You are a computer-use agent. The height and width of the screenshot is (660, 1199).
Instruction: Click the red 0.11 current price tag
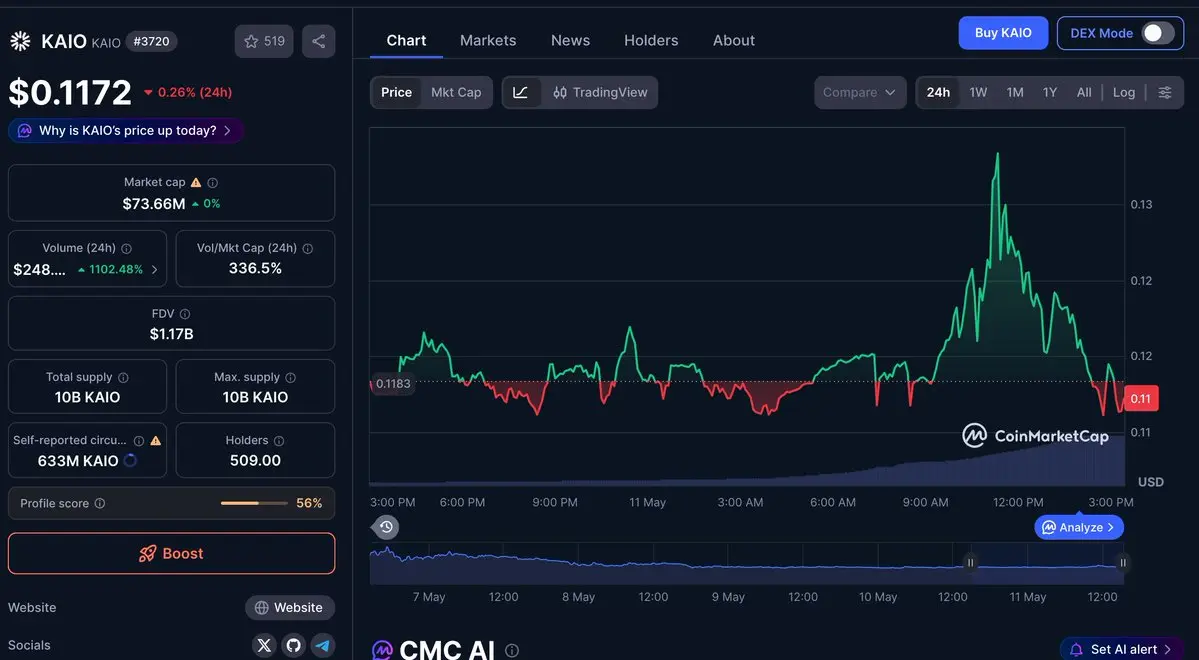coord(1140,398)
